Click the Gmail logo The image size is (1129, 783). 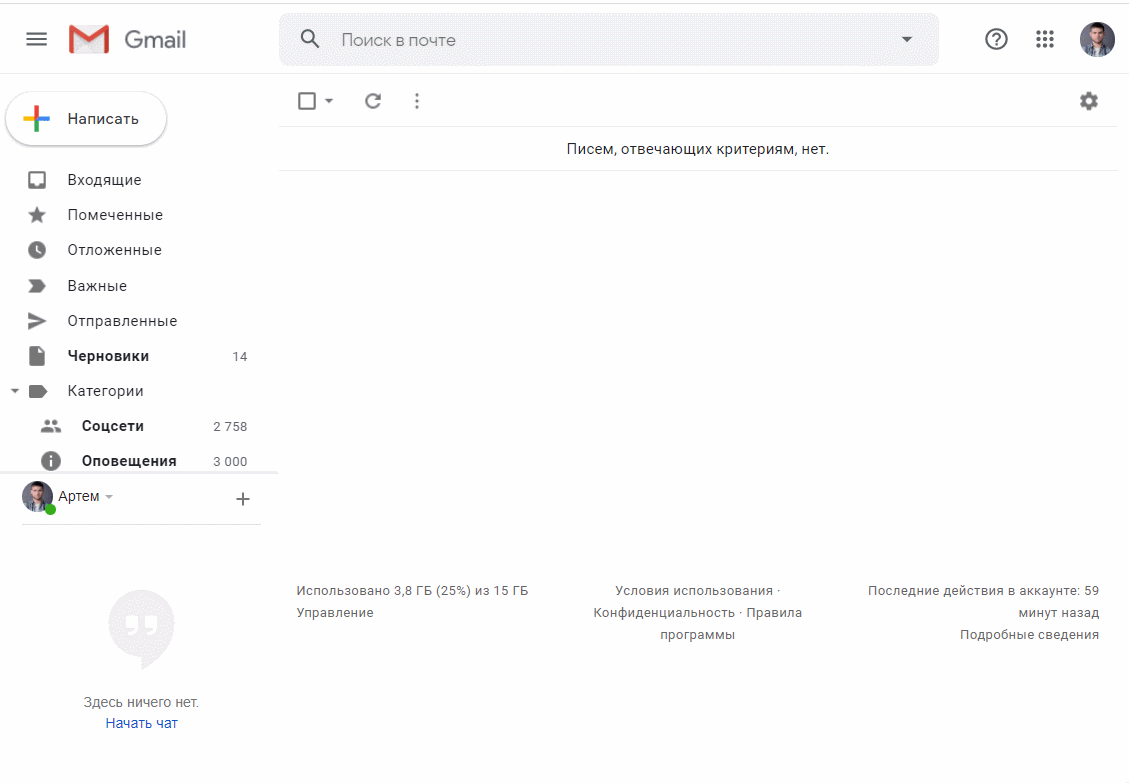tap(127, 39)
